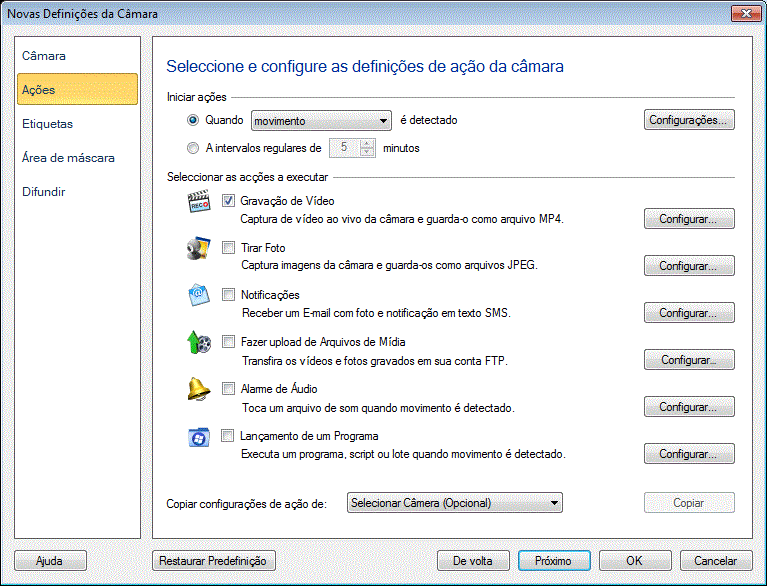Viewport: 767px width, 586px height.
Task: Open the 'movimento' detection dropdown
Action: point(320,121)
